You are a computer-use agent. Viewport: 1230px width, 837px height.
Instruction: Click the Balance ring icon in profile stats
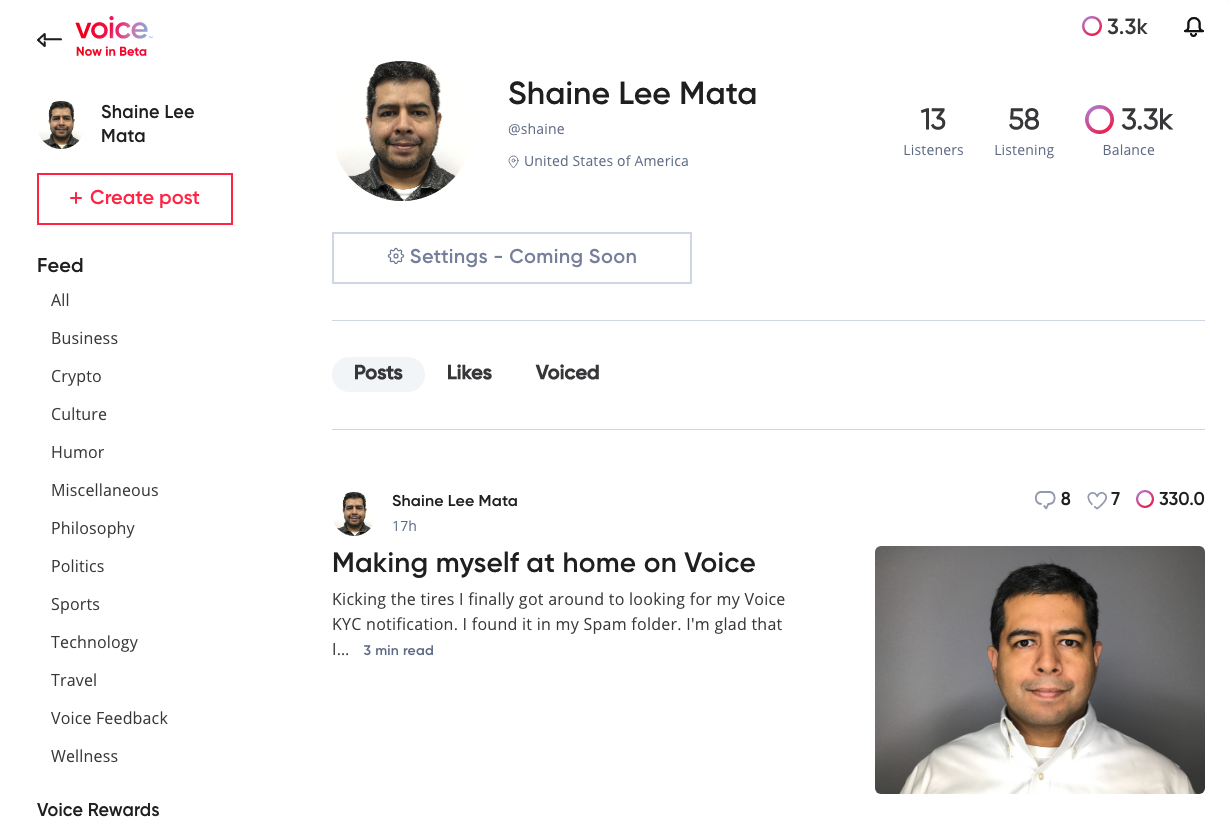click(1099, 120)
